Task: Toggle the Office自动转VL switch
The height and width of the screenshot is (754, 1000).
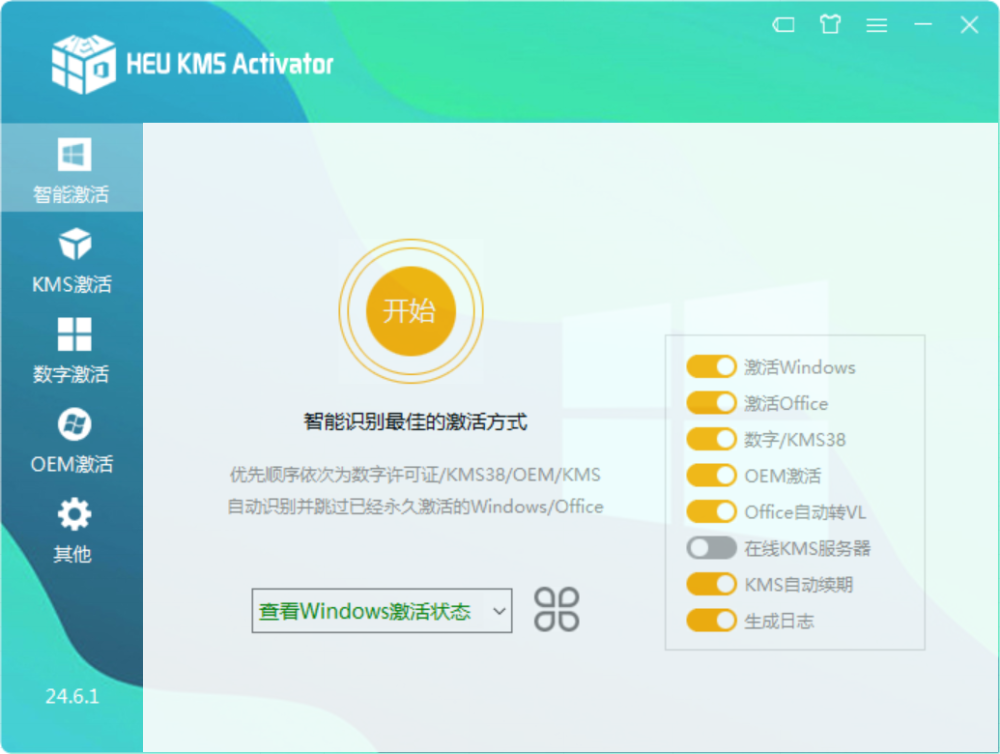Action: coord(712,512)
